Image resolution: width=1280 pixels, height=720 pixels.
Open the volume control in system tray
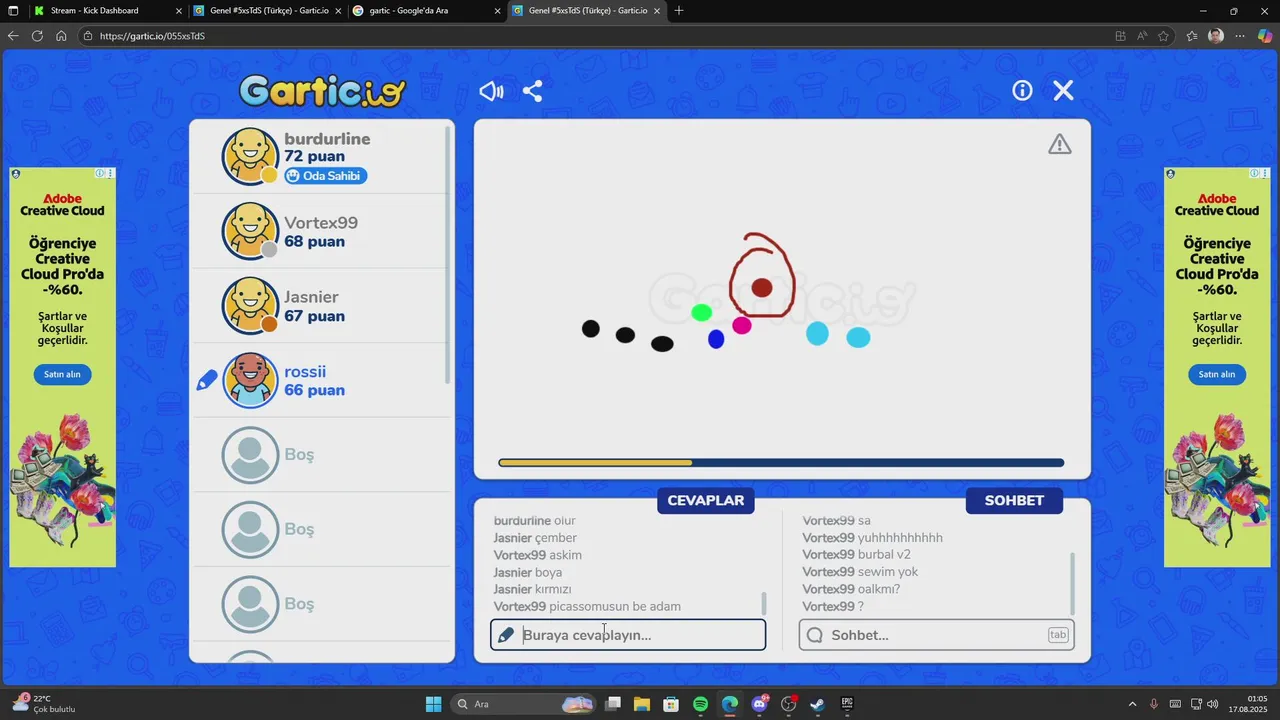pos(1213,704)
